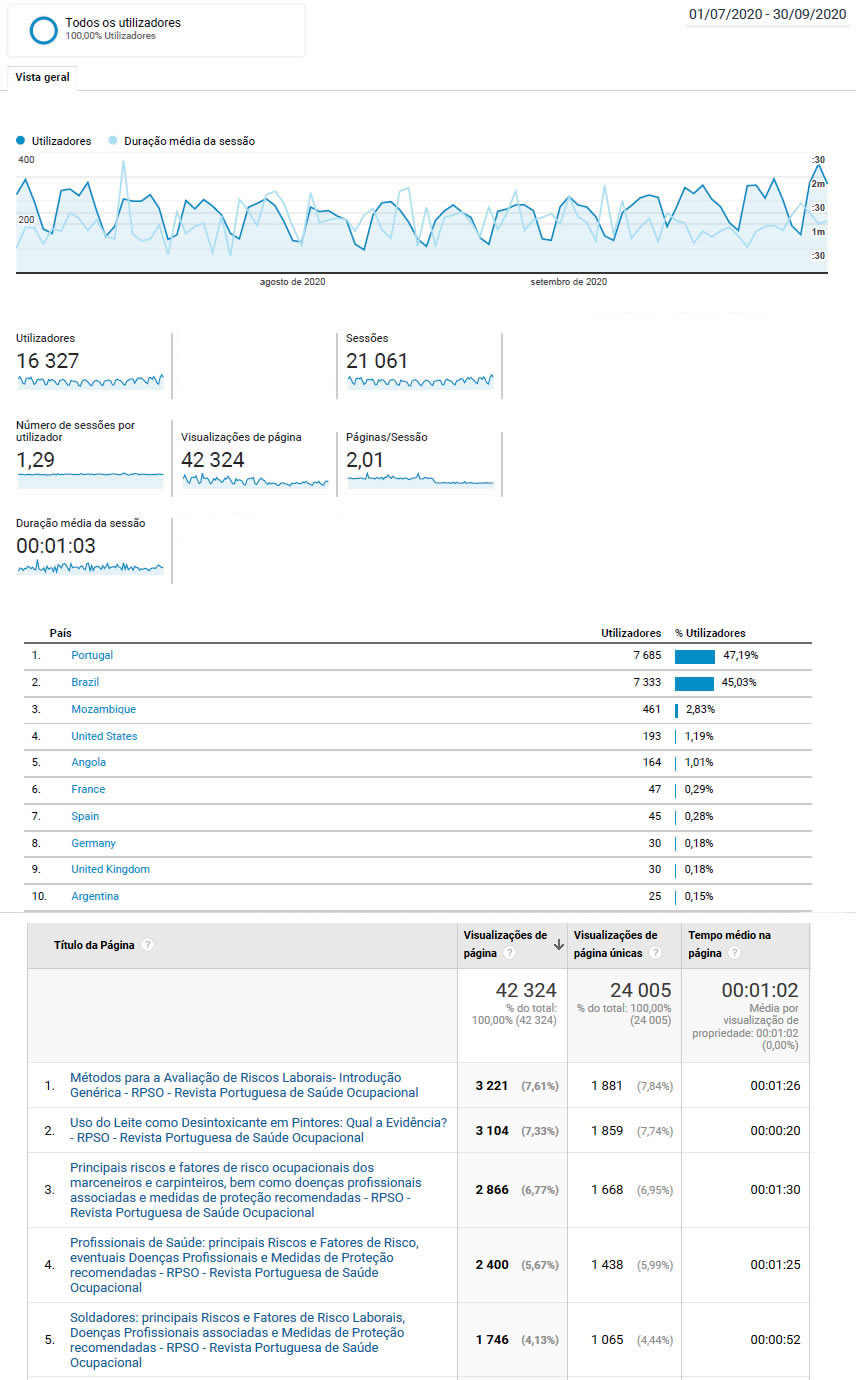Click the Todos os utilizadores segment box
Image resolution: width=856 pixels, height=1380 pixels.
pyautogui.click(x=156, y=30)
